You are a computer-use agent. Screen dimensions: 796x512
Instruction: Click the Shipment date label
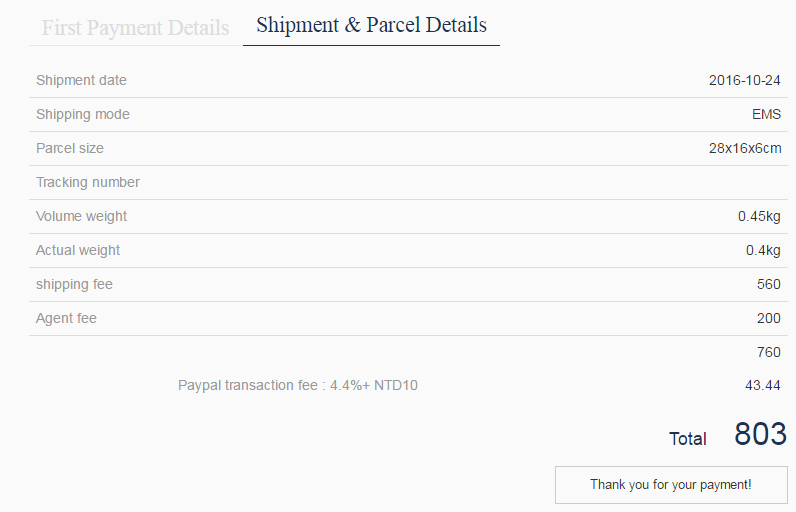(x=81, y=80)
